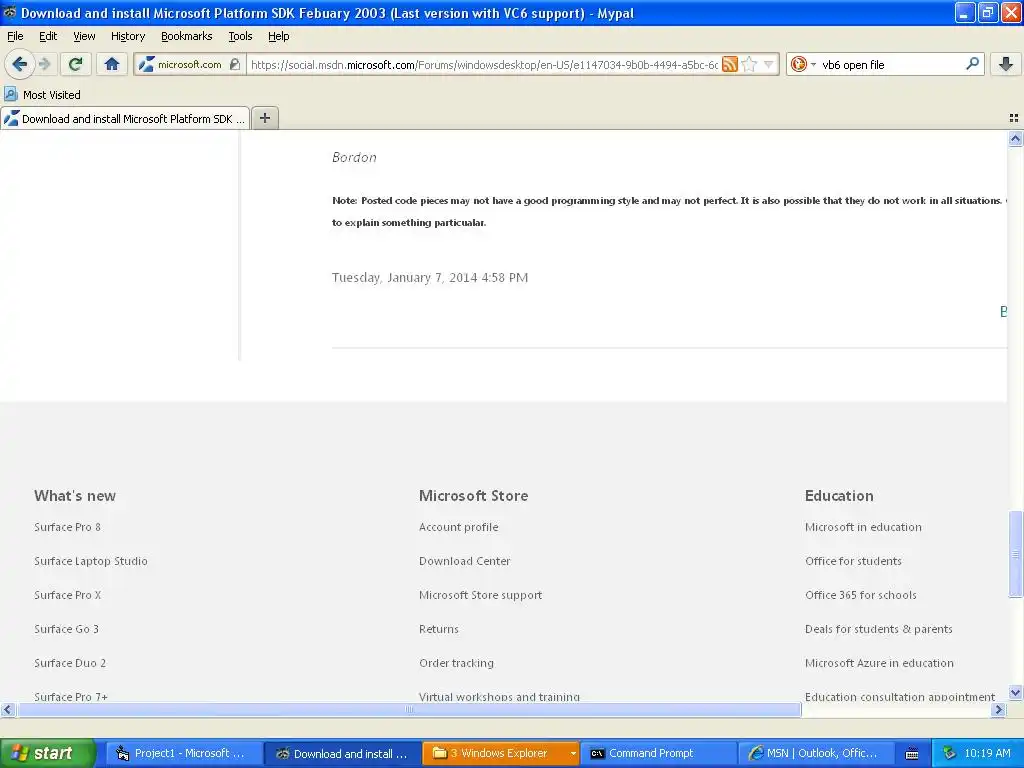1024x768 pixels.
Task: Click in the URL address field
Action: pos(483,65)
